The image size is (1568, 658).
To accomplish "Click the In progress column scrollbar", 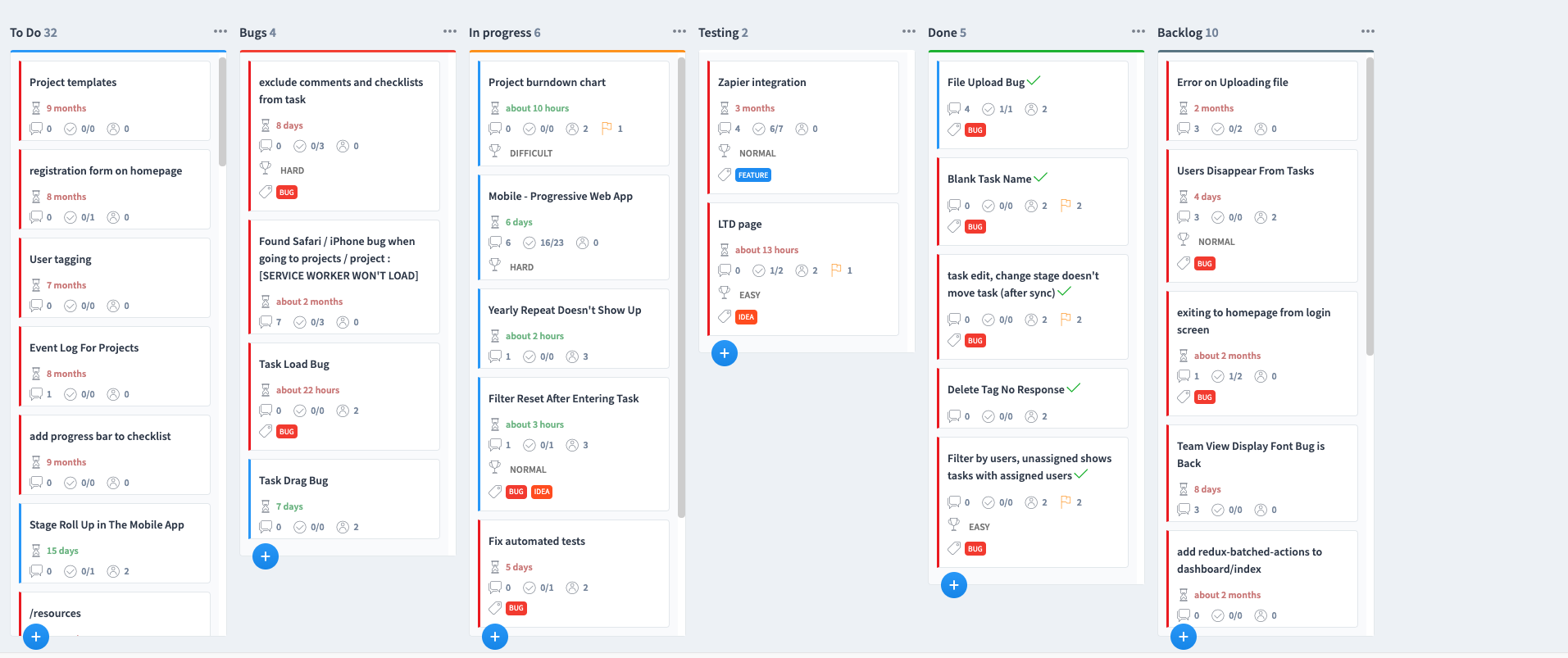I will 681,288.
